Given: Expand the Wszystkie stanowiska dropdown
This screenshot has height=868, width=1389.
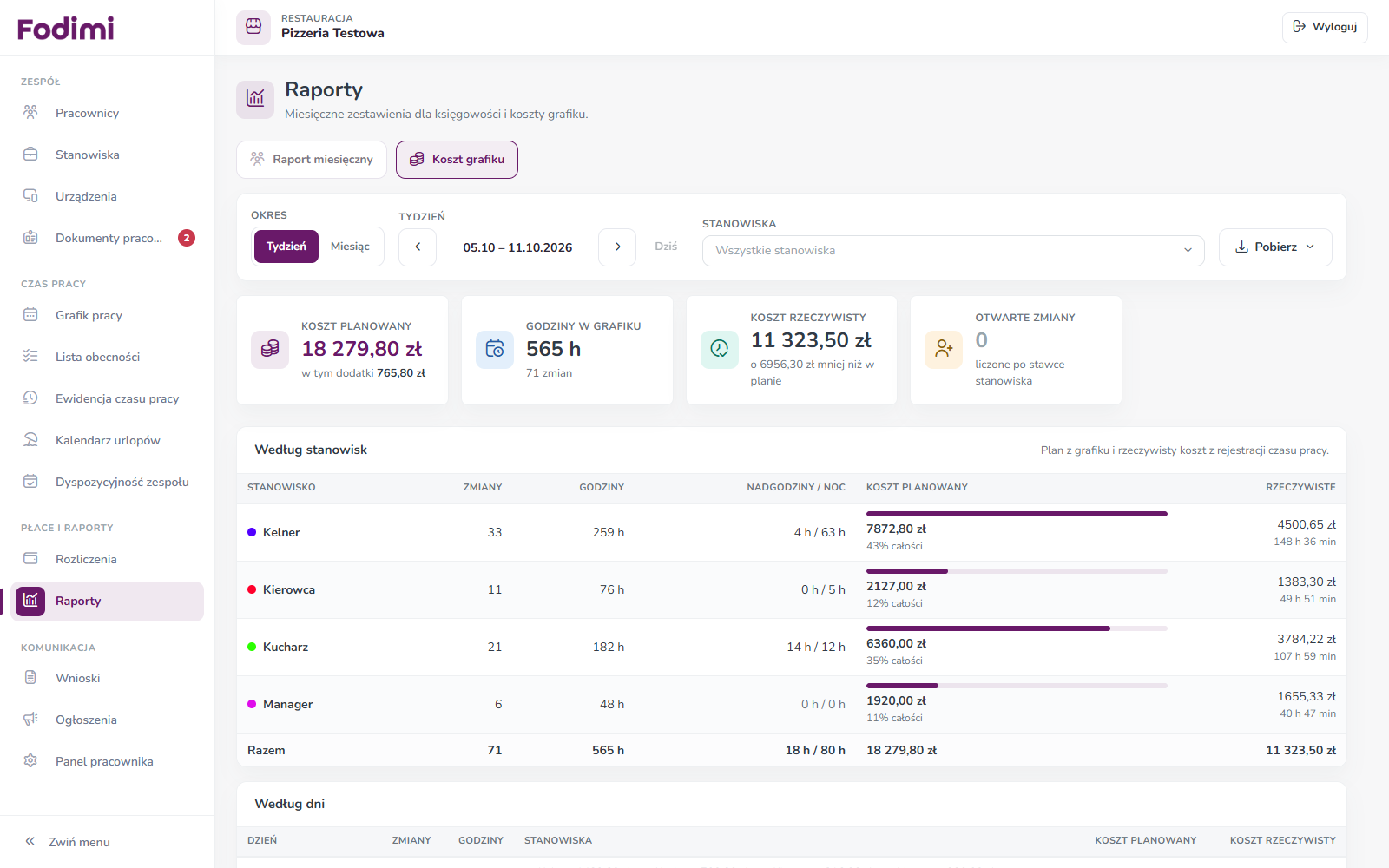Looking at the screenshot, I should [x=953, y=250].
